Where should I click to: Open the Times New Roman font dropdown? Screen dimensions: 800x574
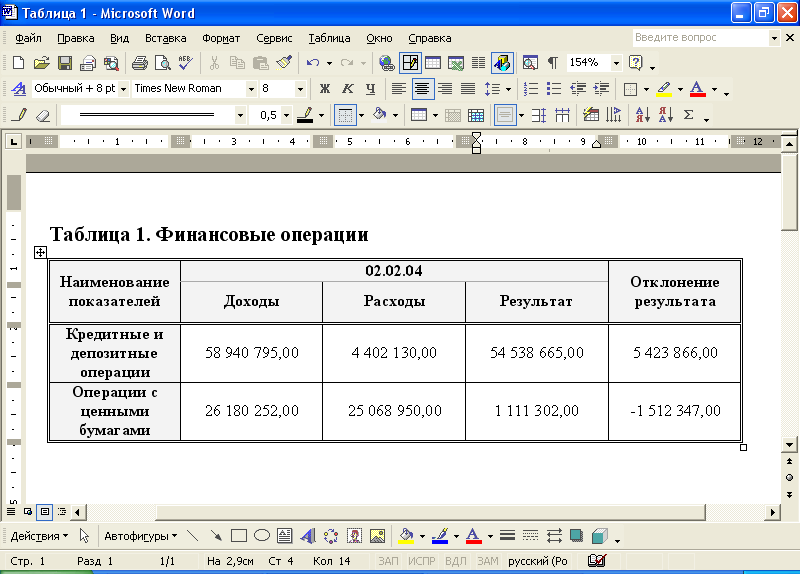250,89
